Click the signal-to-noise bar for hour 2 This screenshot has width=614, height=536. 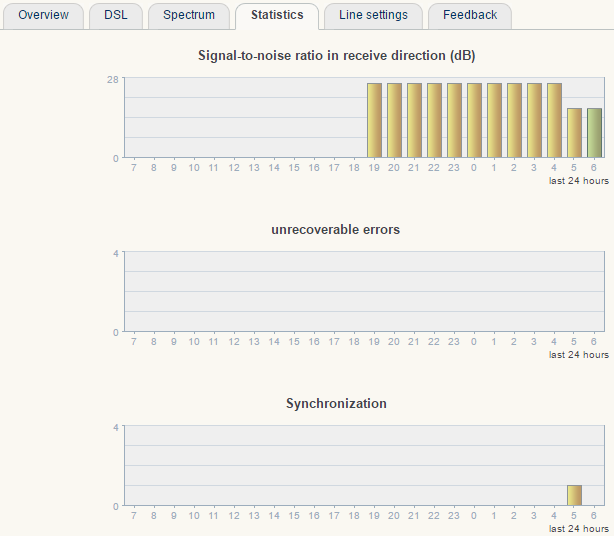(514, 120)
